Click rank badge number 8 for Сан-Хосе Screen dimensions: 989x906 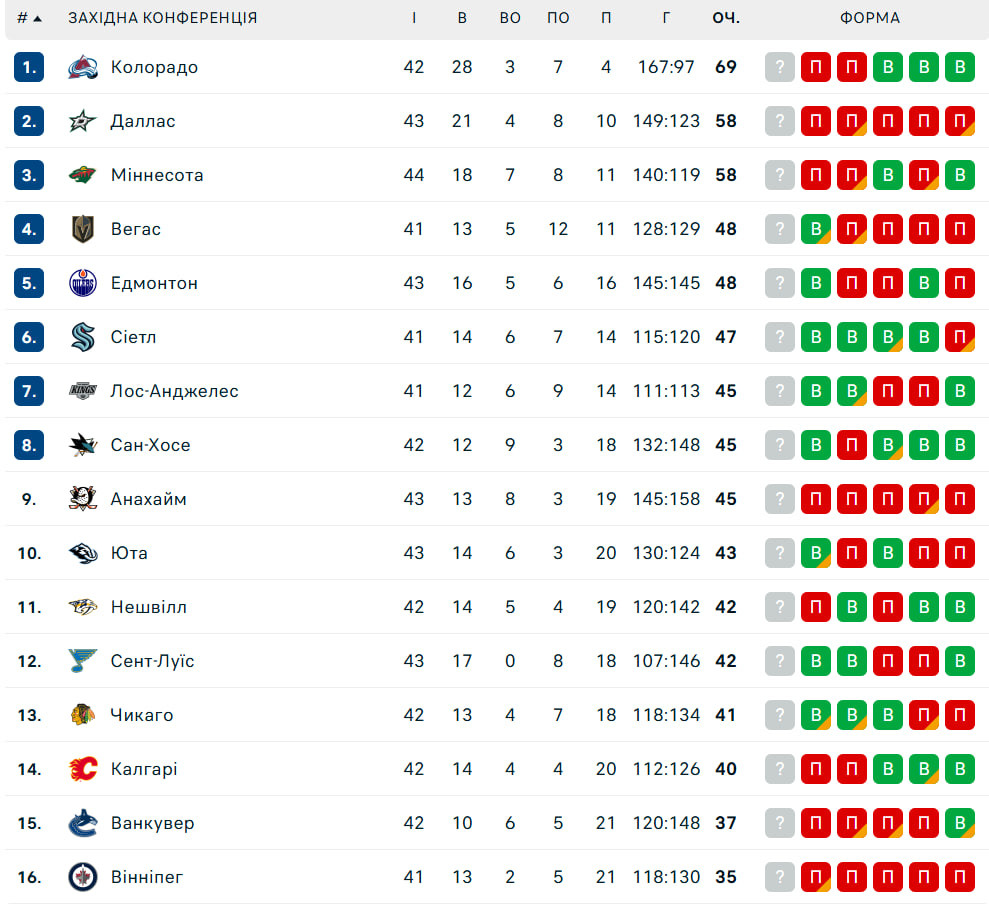coord(29,445)
